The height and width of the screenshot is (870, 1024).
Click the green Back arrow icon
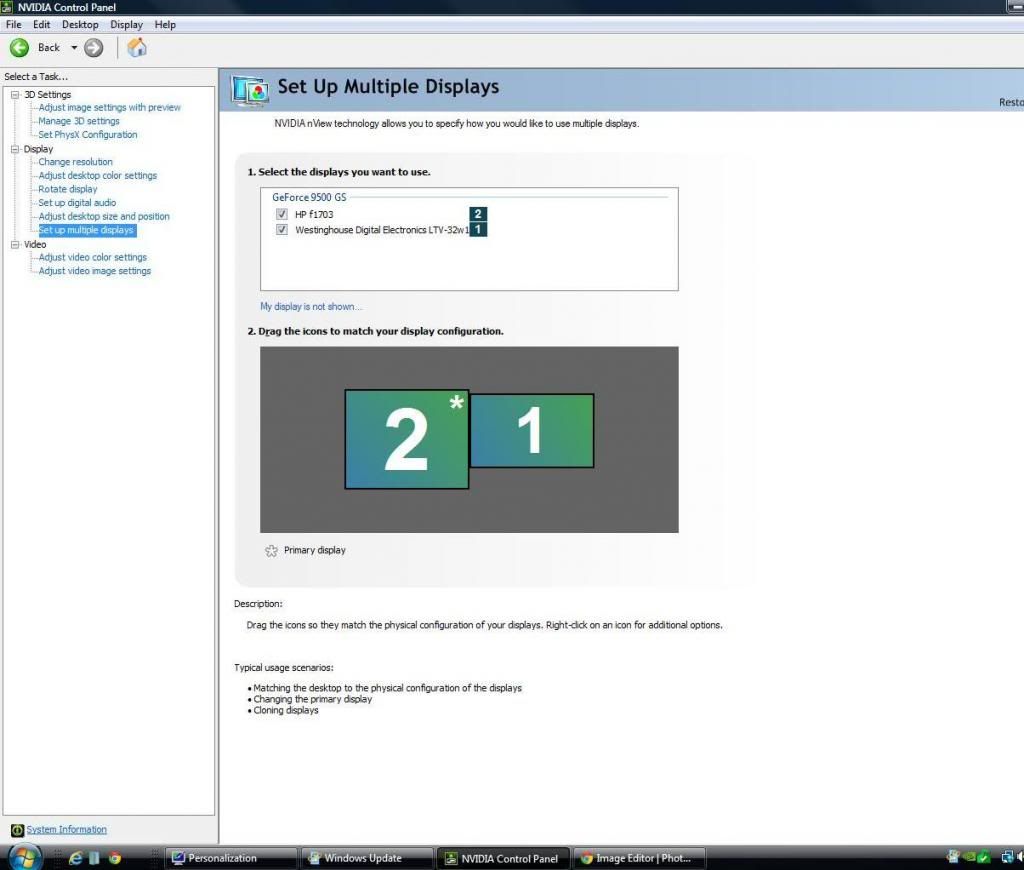tap(19, 48)
